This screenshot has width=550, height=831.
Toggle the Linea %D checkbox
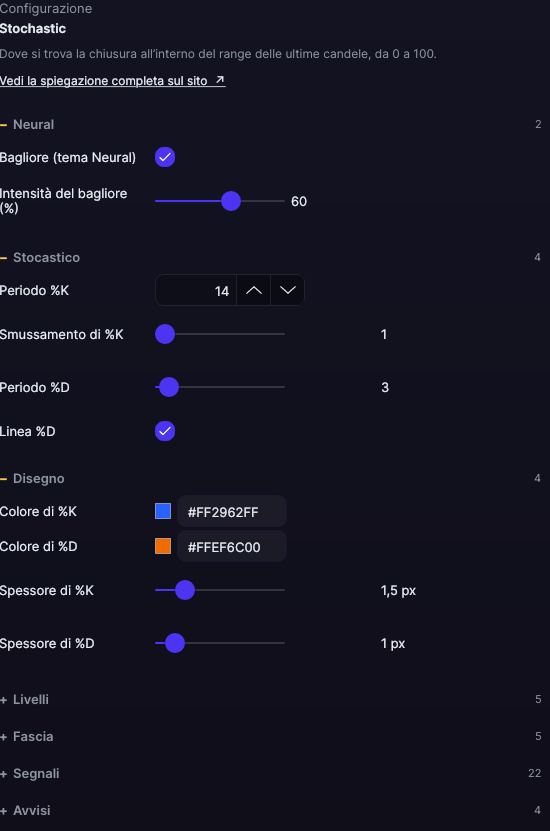pyautogui.click(x=165, y=431)
